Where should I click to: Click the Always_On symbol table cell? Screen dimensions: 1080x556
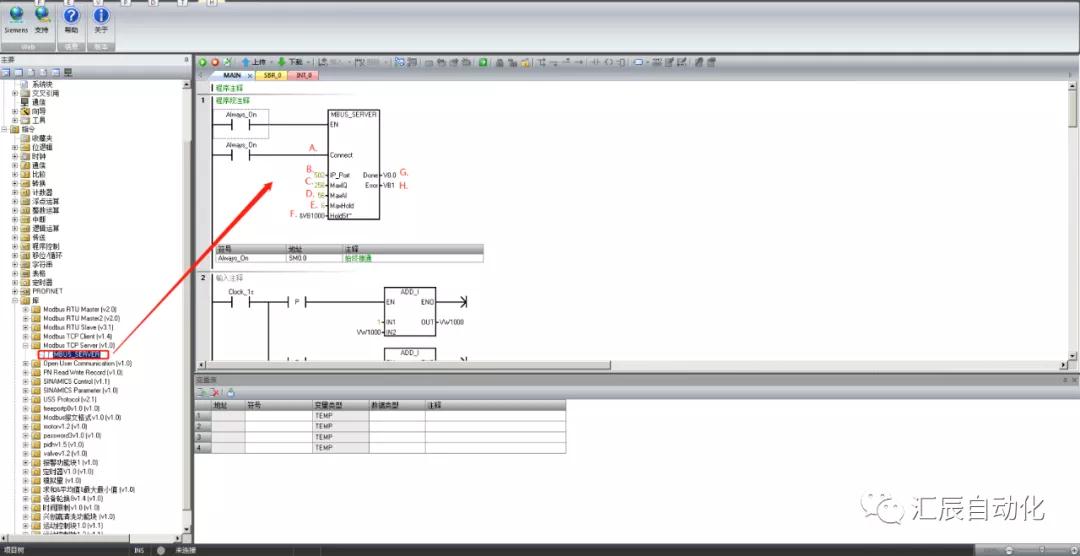pos(251,258)
